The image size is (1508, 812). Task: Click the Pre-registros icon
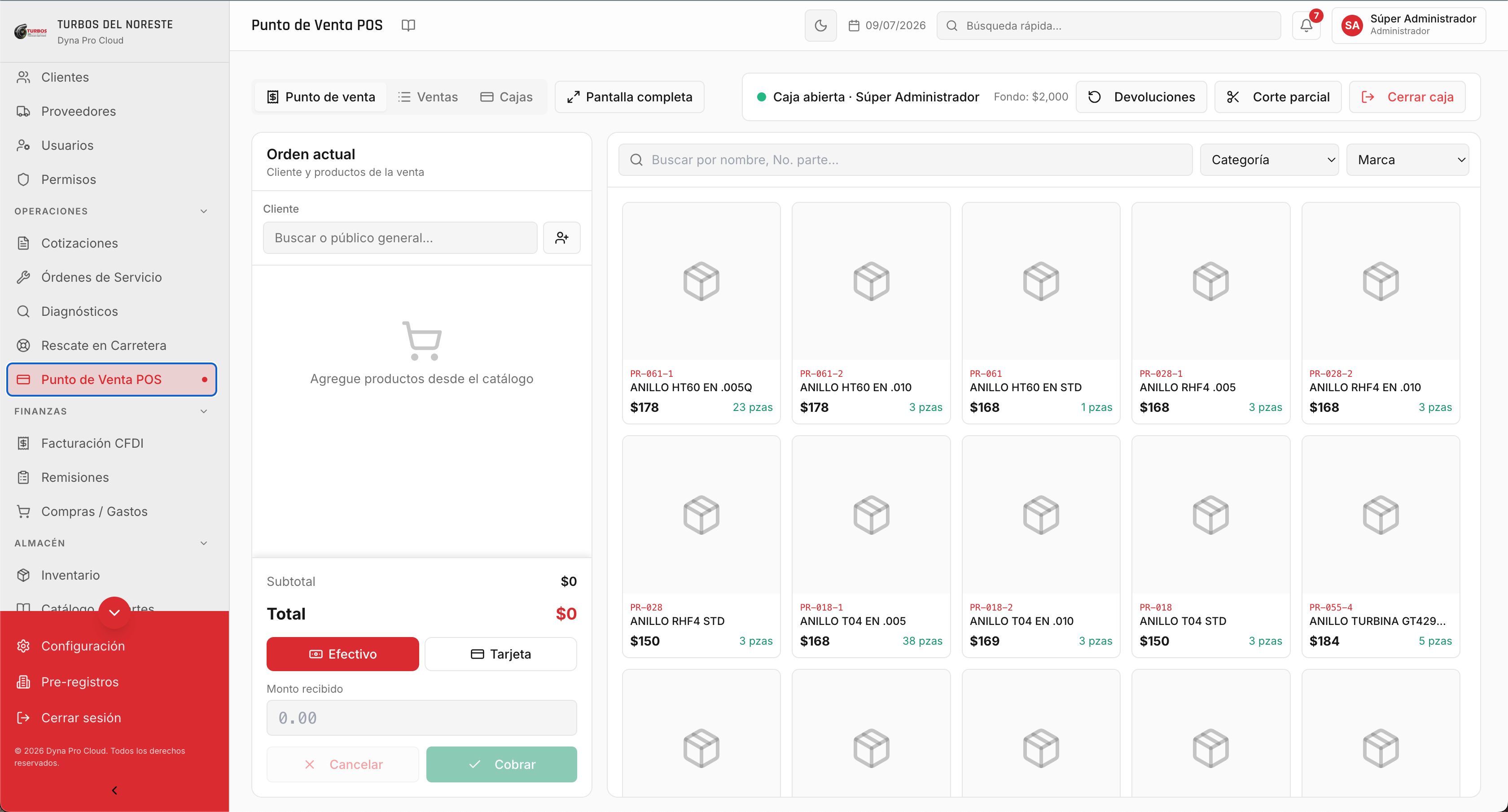coord(23,682)
